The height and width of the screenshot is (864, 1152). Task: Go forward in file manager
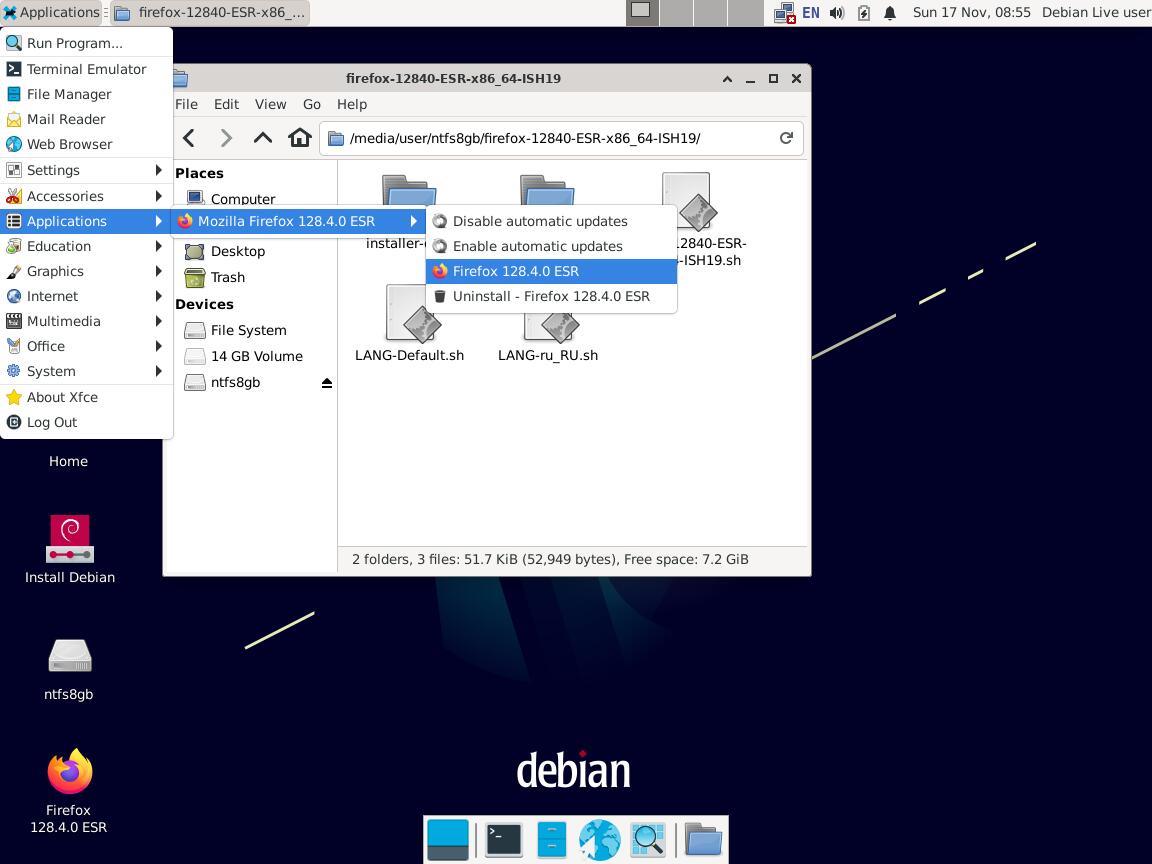pos(226,138)
